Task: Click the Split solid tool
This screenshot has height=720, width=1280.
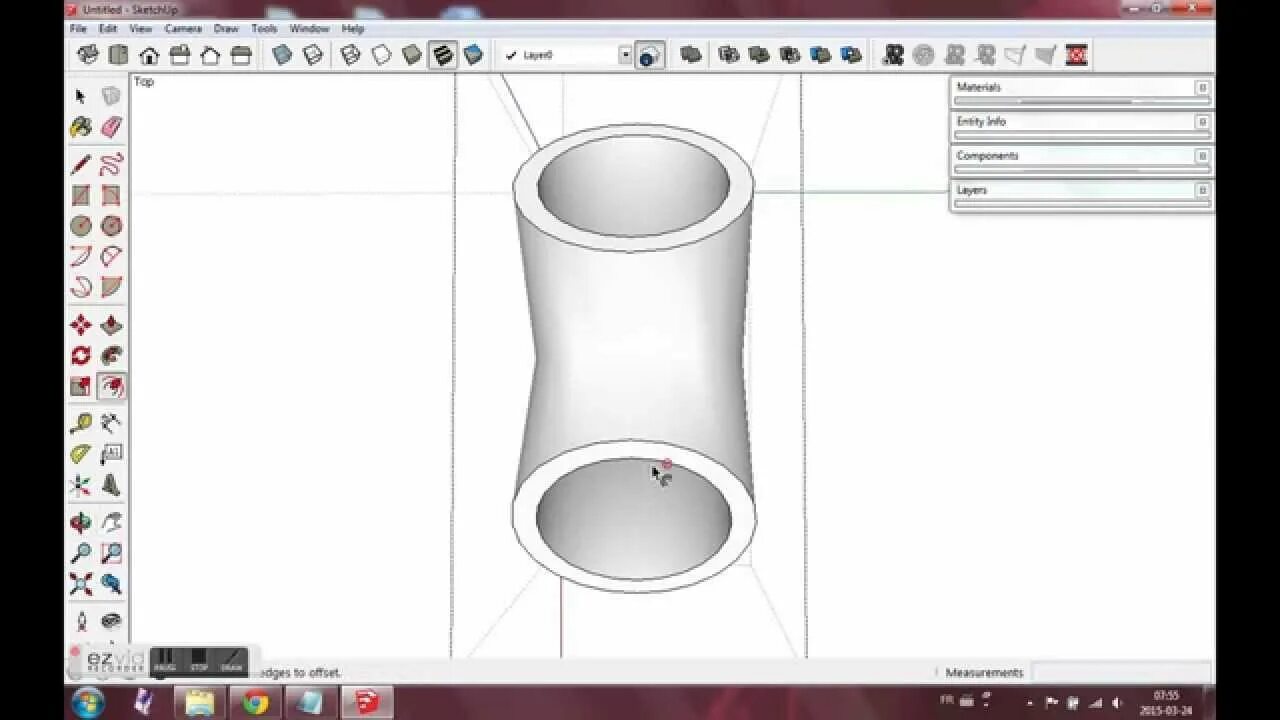Action: pyautogui.click(x=851, y=55)
